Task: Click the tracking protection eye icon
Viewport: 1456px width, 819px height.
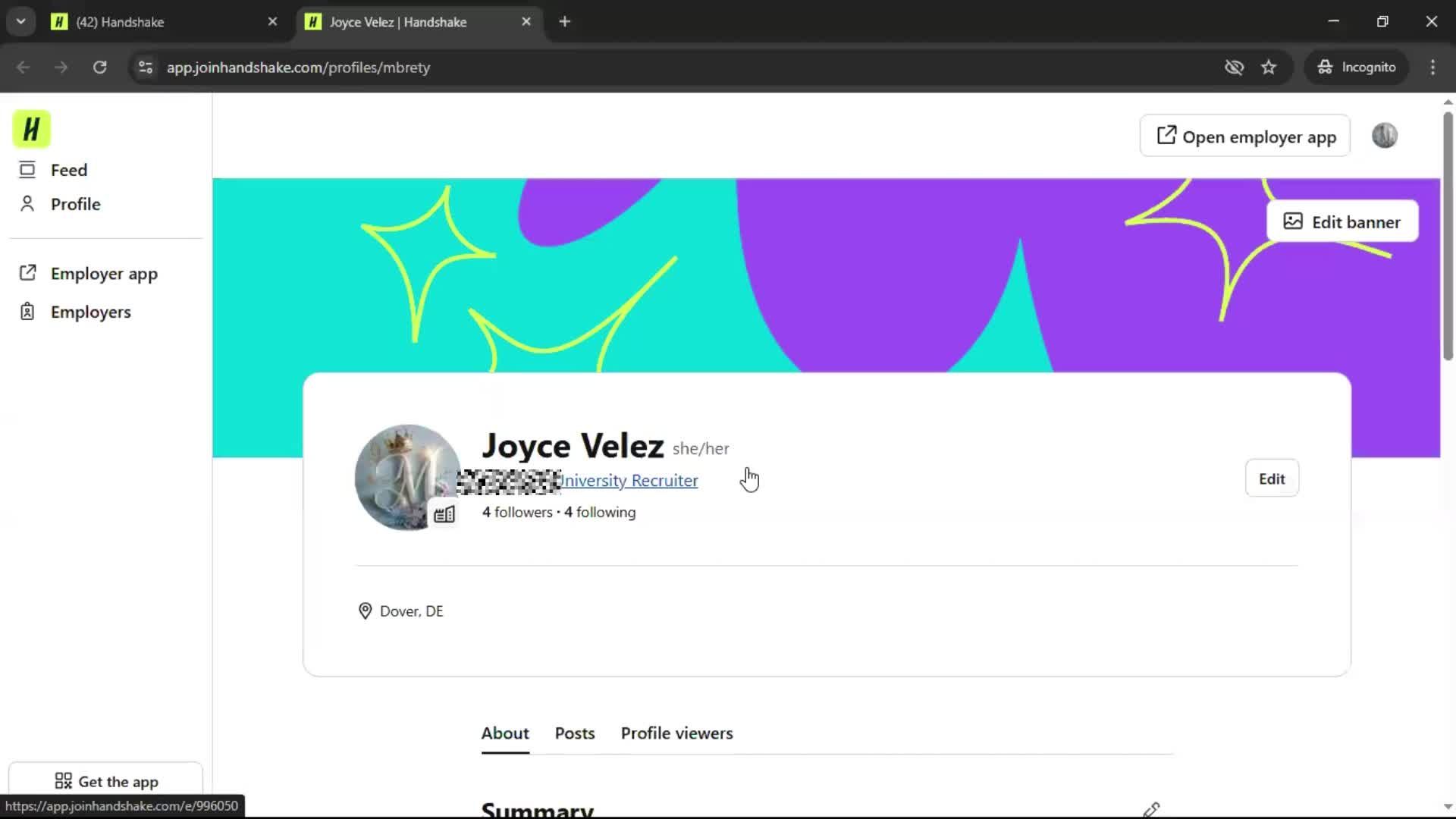Action: tap(1234, 67)
